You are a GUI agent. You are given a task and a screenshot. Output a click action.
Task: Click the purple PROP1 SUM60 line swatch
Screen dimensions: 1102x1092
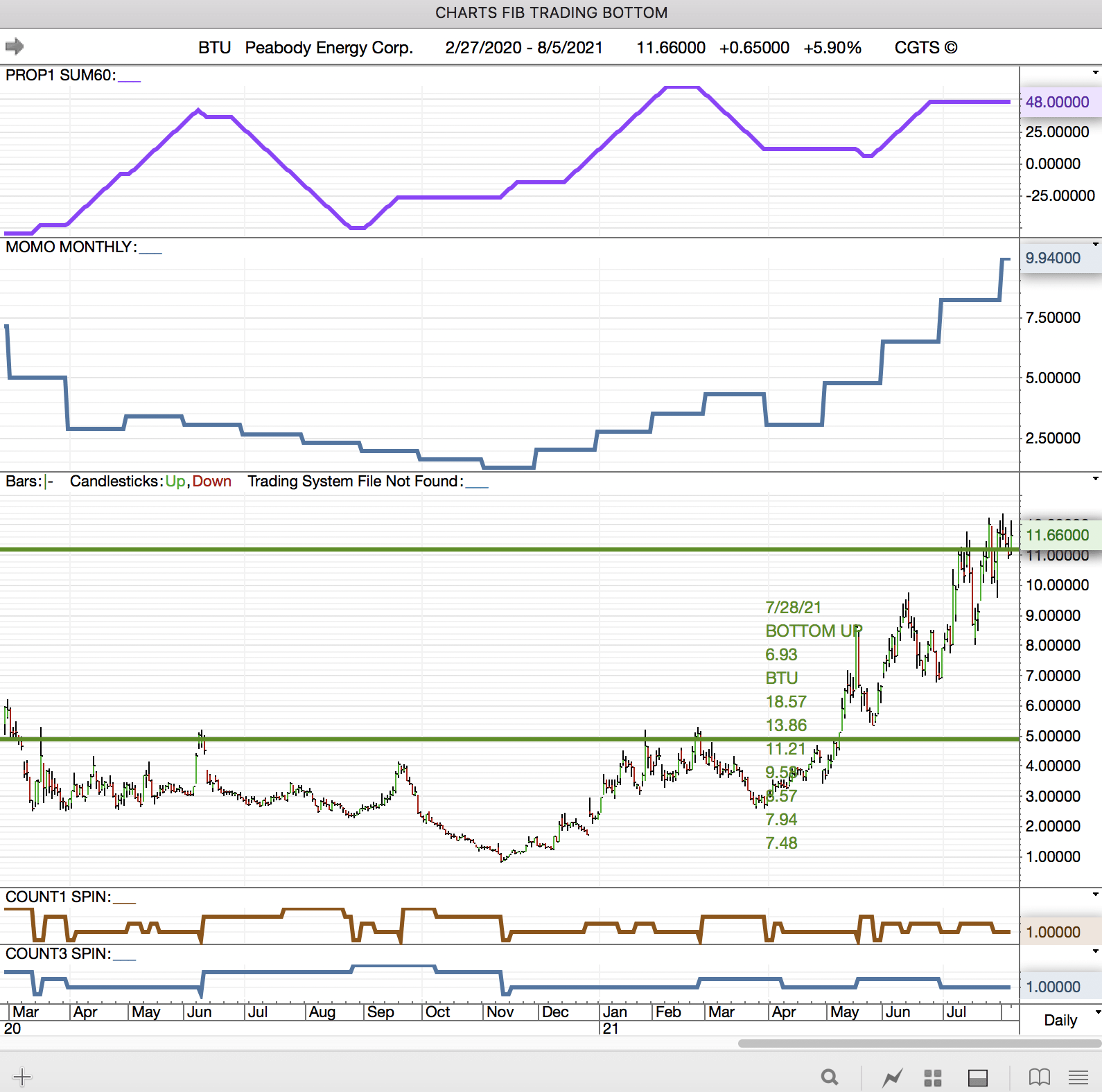[129, 80]
